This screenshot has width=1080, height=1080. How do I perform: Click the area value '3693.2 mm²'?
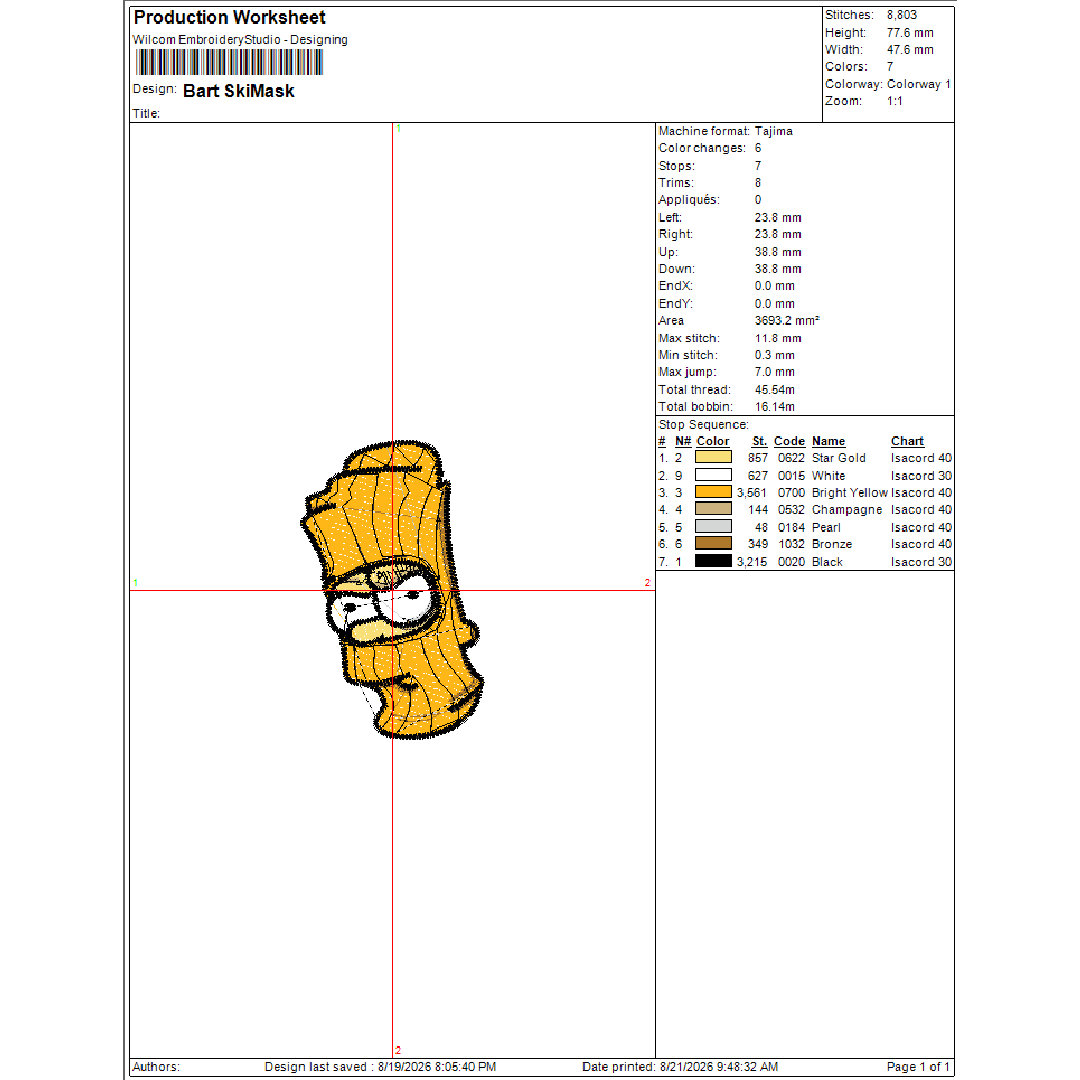click(787, 320)
